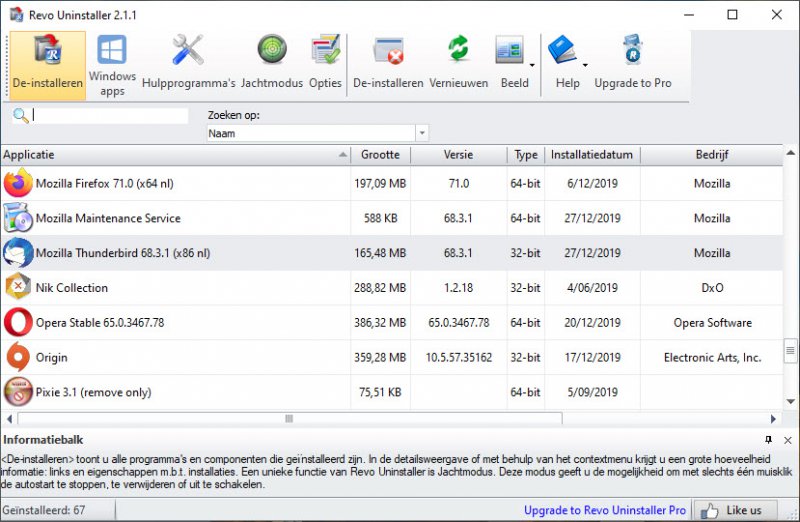Viewport: 800px width, 522px height.
Task: Click De-installeren icon with red X
Action: click(x=386, y=62)
